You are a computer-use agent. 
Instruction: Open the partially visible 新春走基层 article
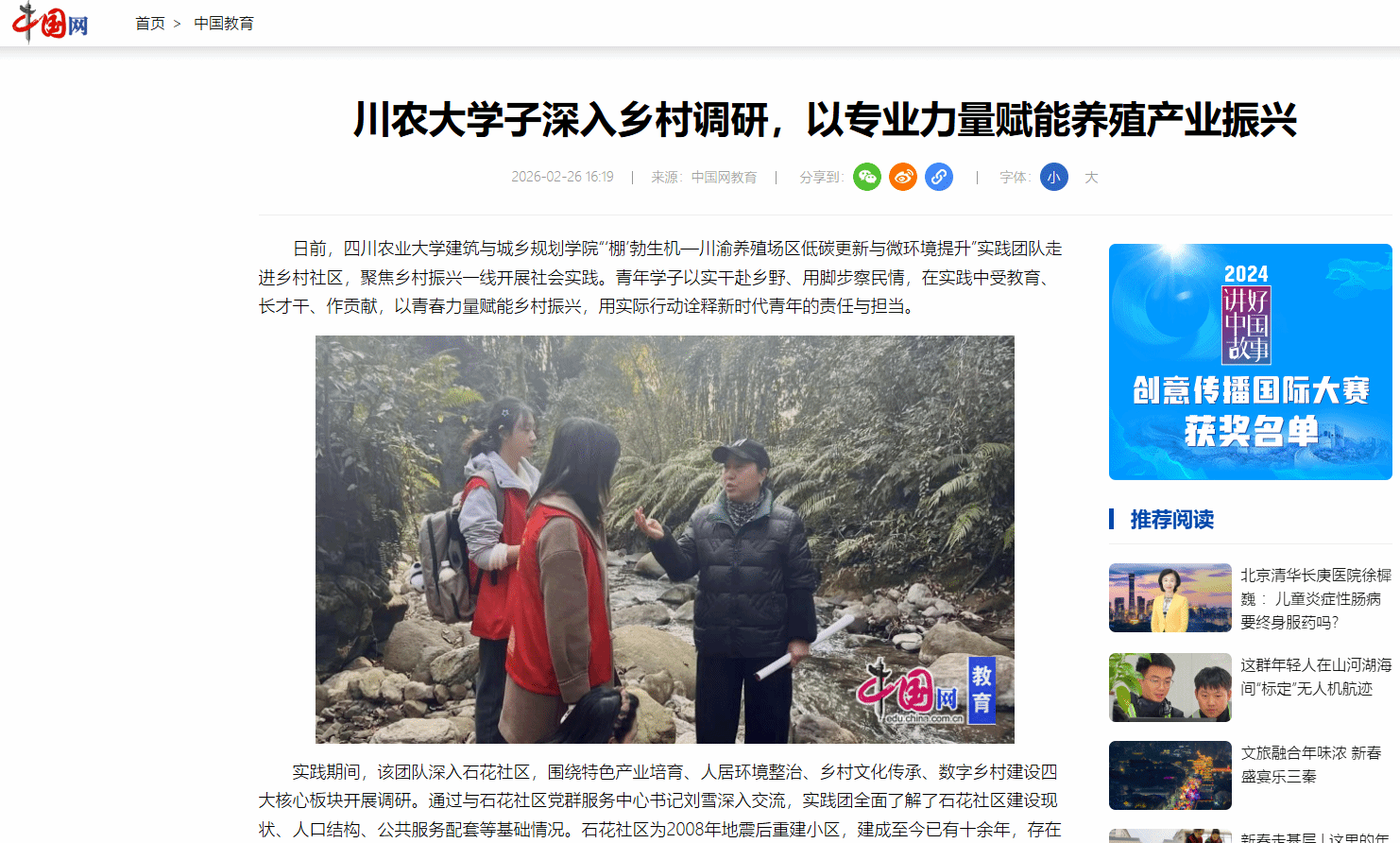coord(1316,836)
